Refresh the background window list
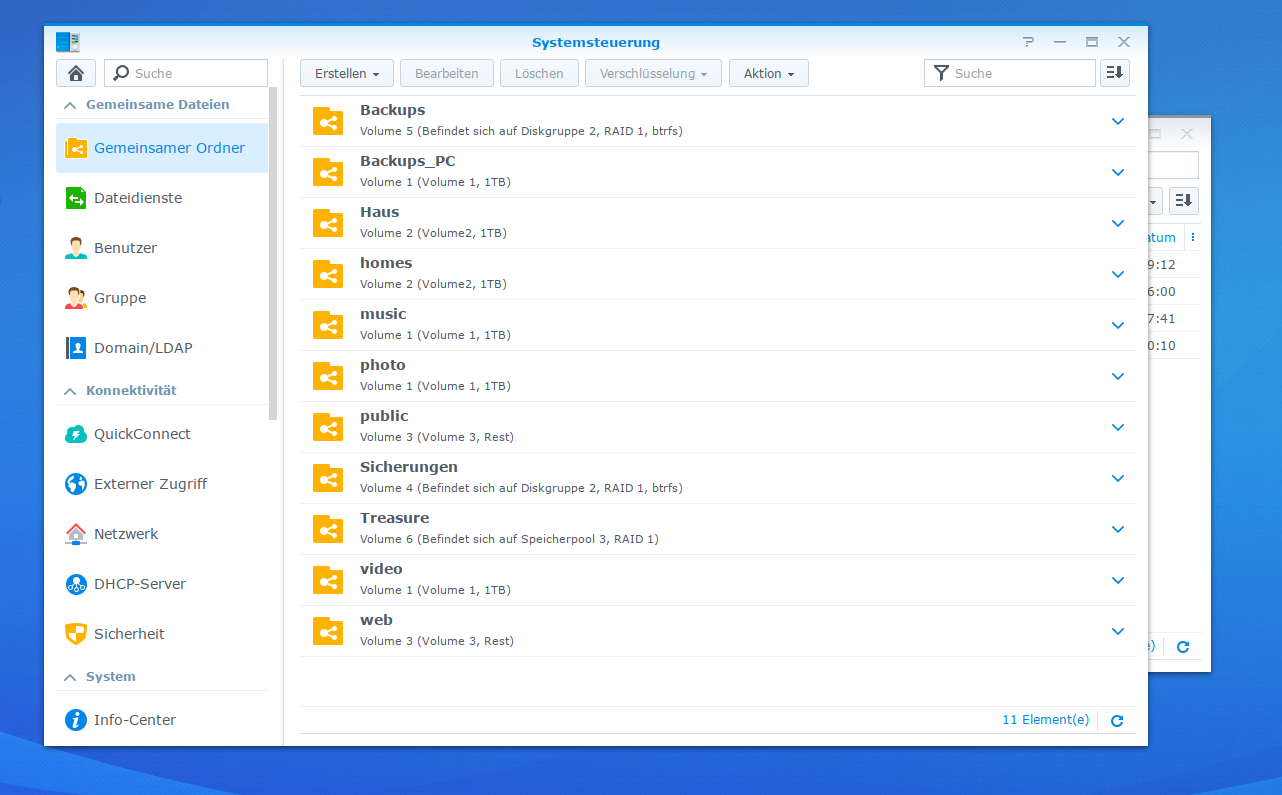 [1183, 647]
